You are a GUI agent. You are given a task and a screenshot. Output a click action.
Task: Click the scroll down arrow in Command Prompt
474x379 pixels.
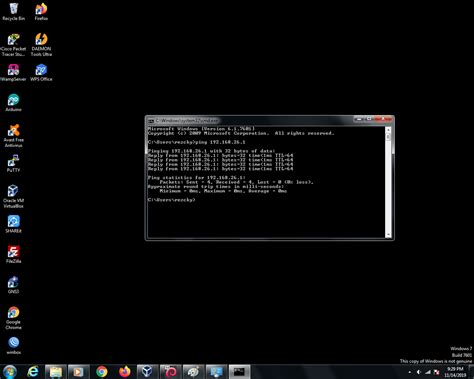(388, 235)
